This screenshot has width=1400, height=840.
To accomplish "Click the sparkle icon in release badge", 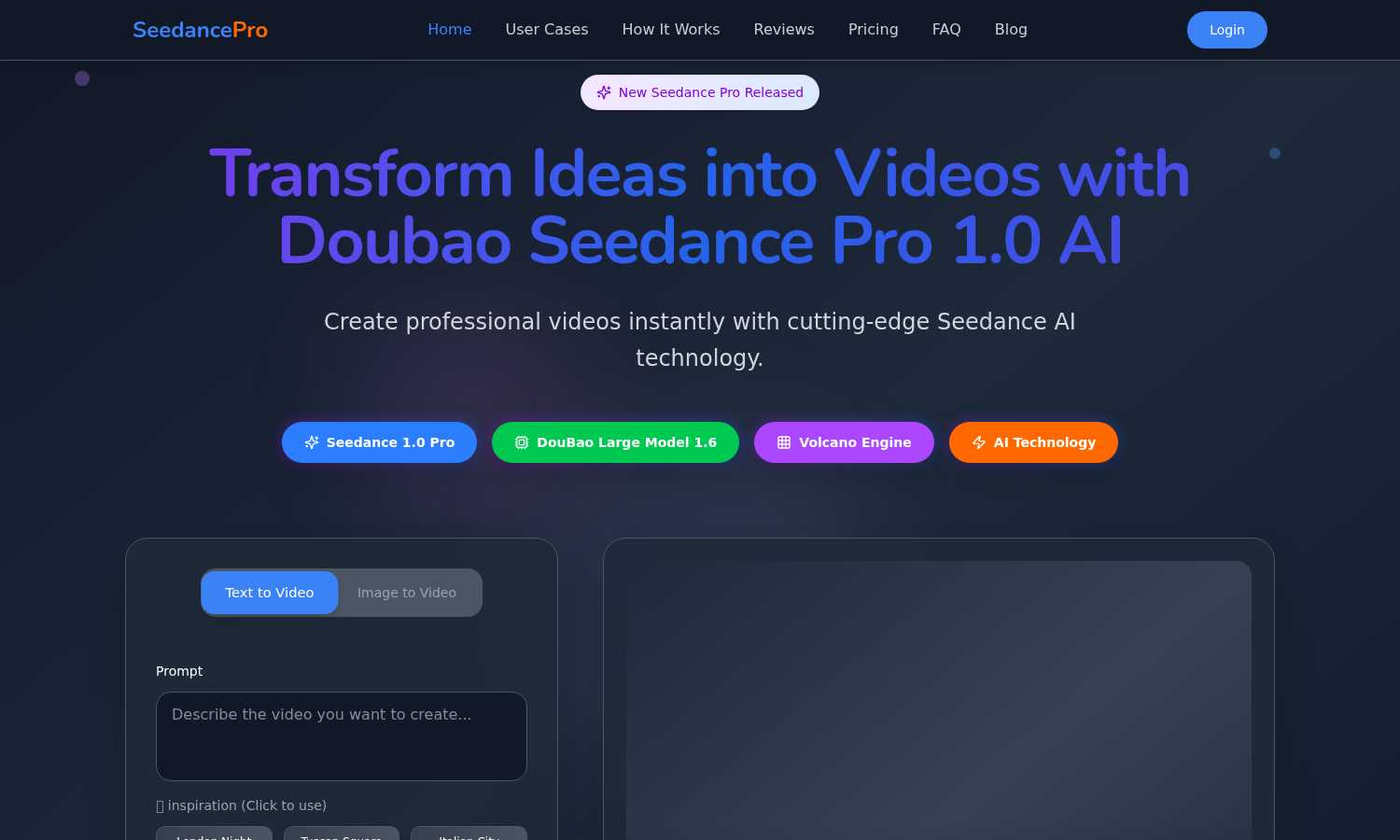I will pos(604,92).
